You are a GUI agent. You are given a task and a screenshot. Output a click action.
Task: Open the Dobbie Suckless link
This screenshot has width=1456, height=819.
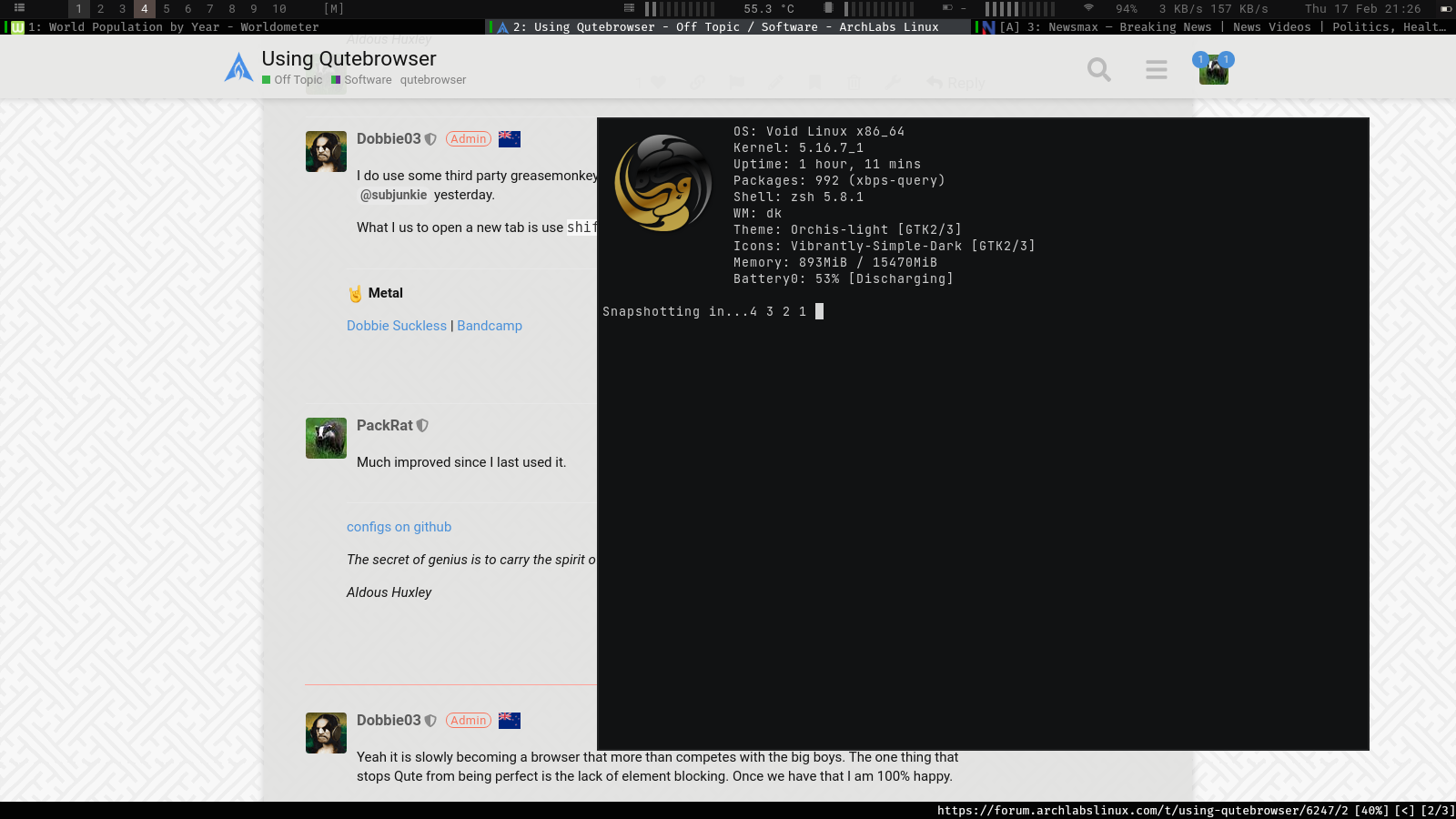pyautogui.click(x=397, y=326)
